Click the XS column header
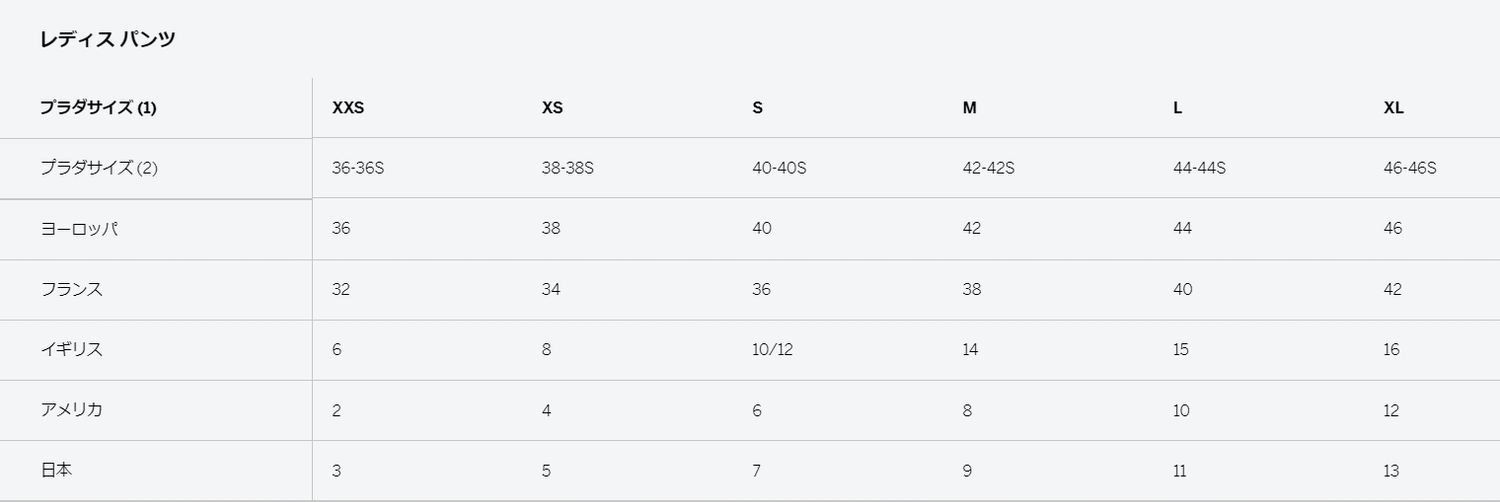 coord(552,108)
